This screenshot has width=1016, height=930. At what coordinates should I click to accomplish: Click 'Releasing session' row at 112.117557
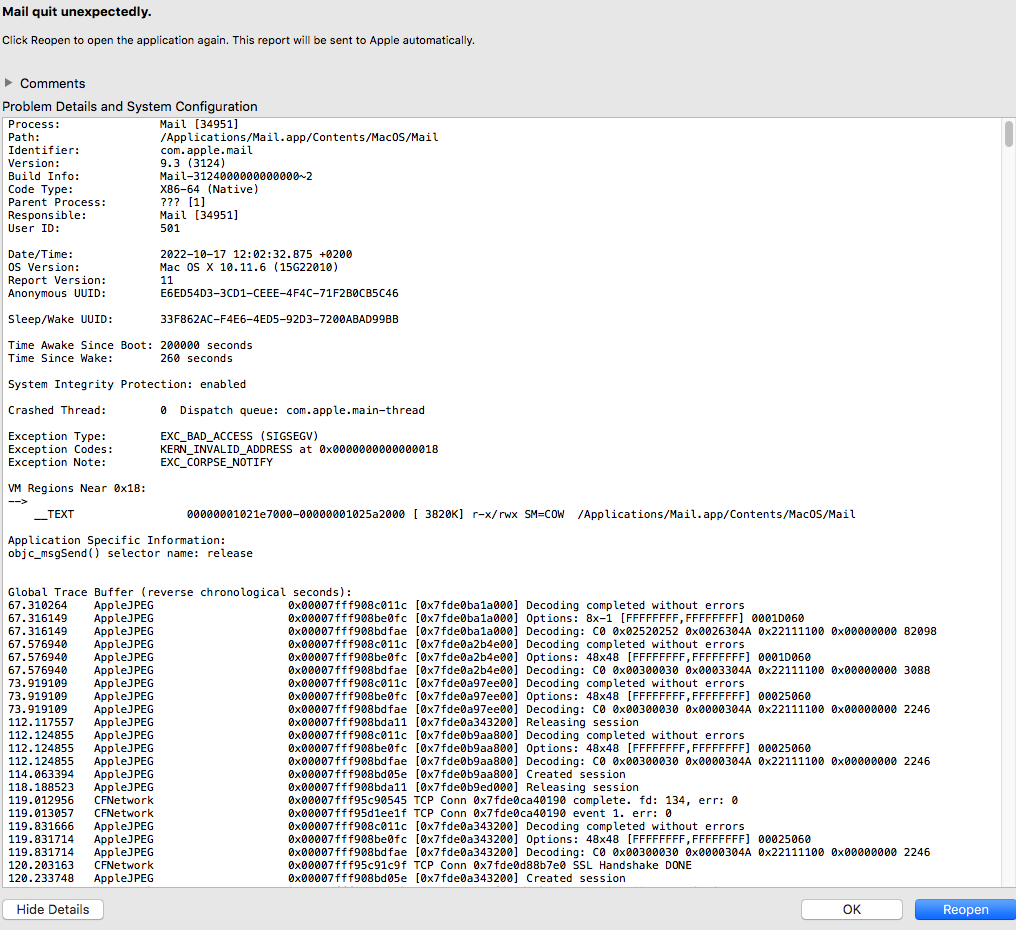tap(323, 722)
